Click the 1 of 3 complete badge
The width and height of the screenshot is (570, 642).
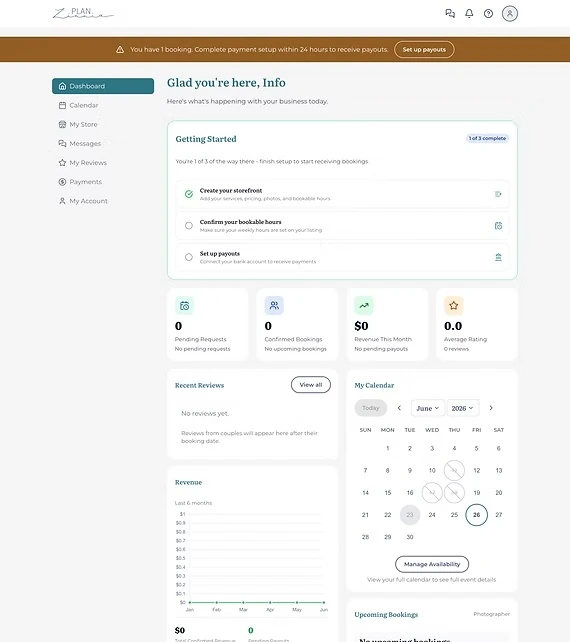point(487,138)
